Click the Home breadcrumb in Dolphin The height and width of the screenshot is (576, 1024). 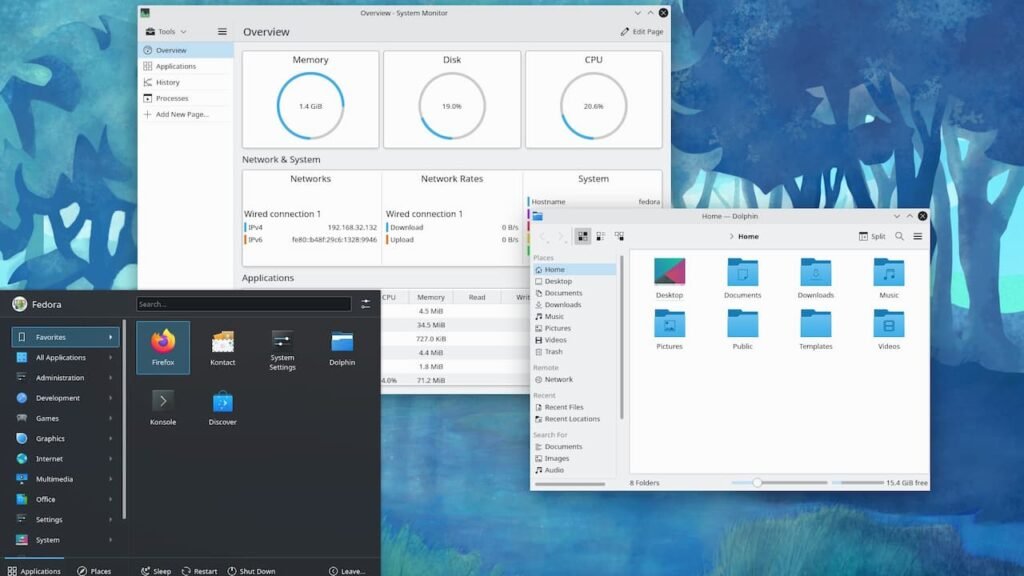748,236
